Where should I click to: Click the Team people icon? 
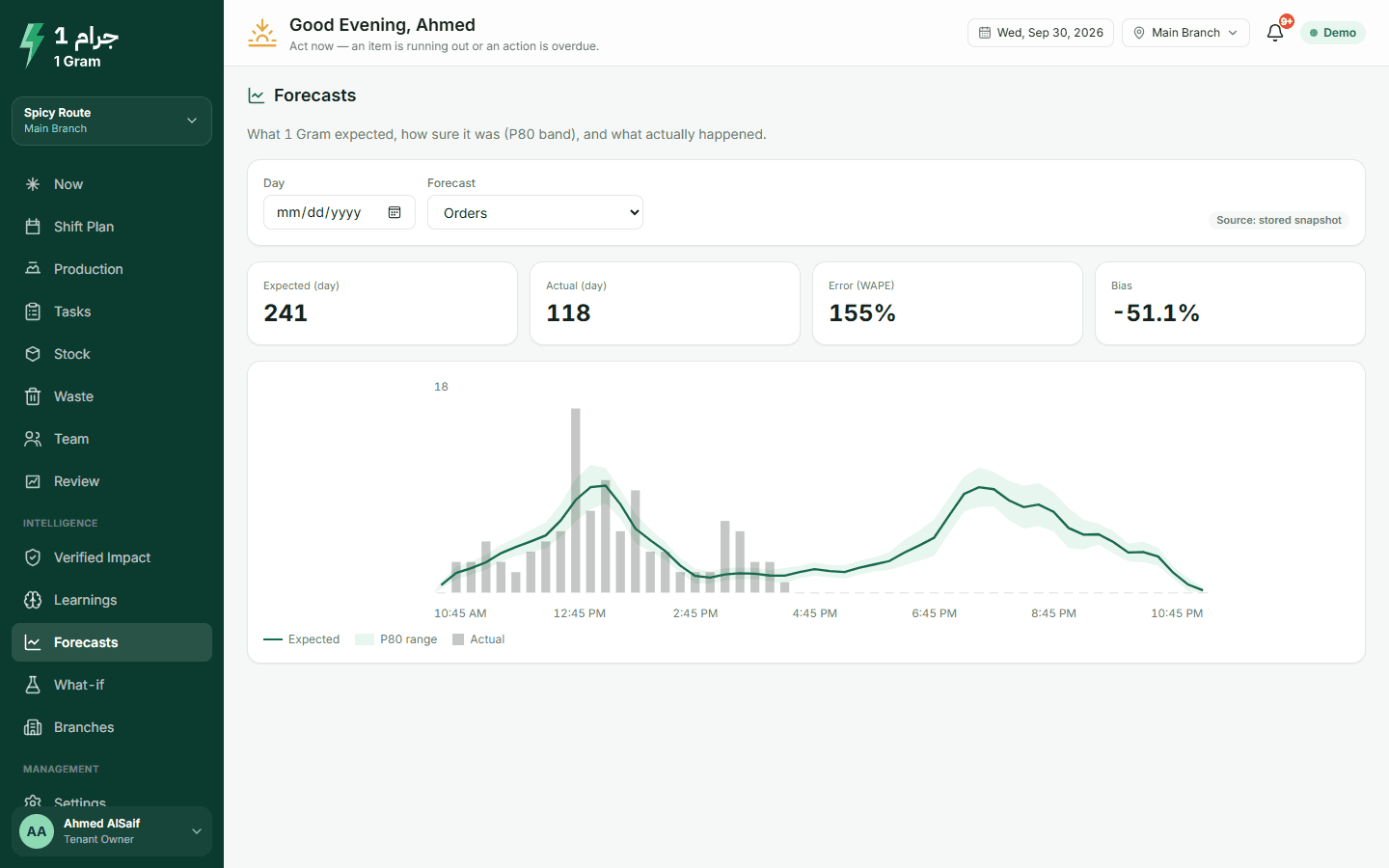click(33, 439)
